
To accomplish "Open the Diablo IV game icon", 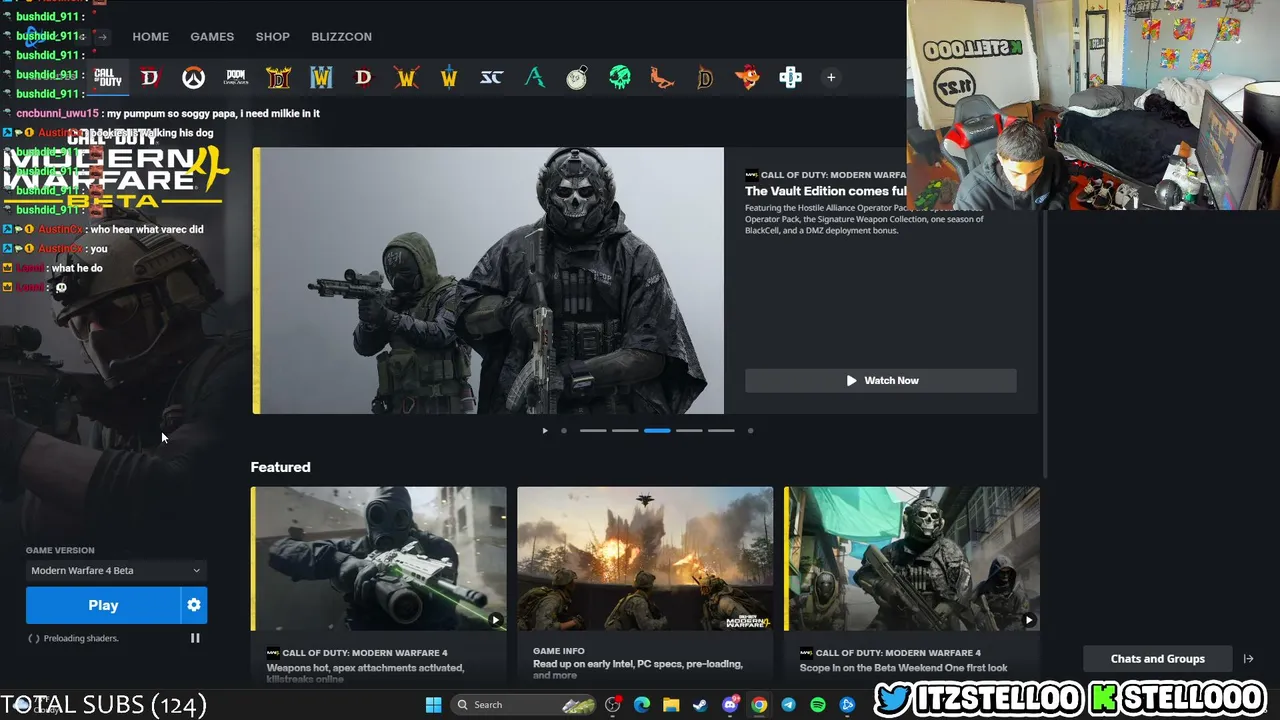I will (150, 77).
